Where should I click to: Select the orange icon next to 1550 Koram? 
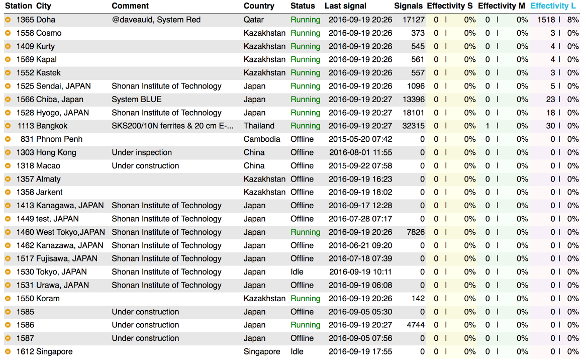coord(7,299)
